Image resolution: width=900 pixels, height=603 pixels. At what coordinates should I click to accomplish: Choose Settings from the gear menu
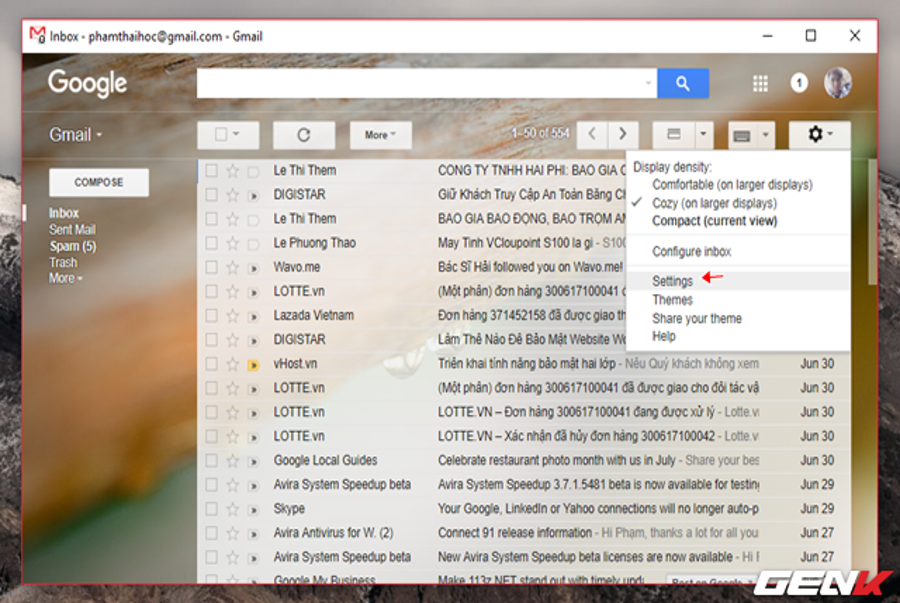(672, 282)
